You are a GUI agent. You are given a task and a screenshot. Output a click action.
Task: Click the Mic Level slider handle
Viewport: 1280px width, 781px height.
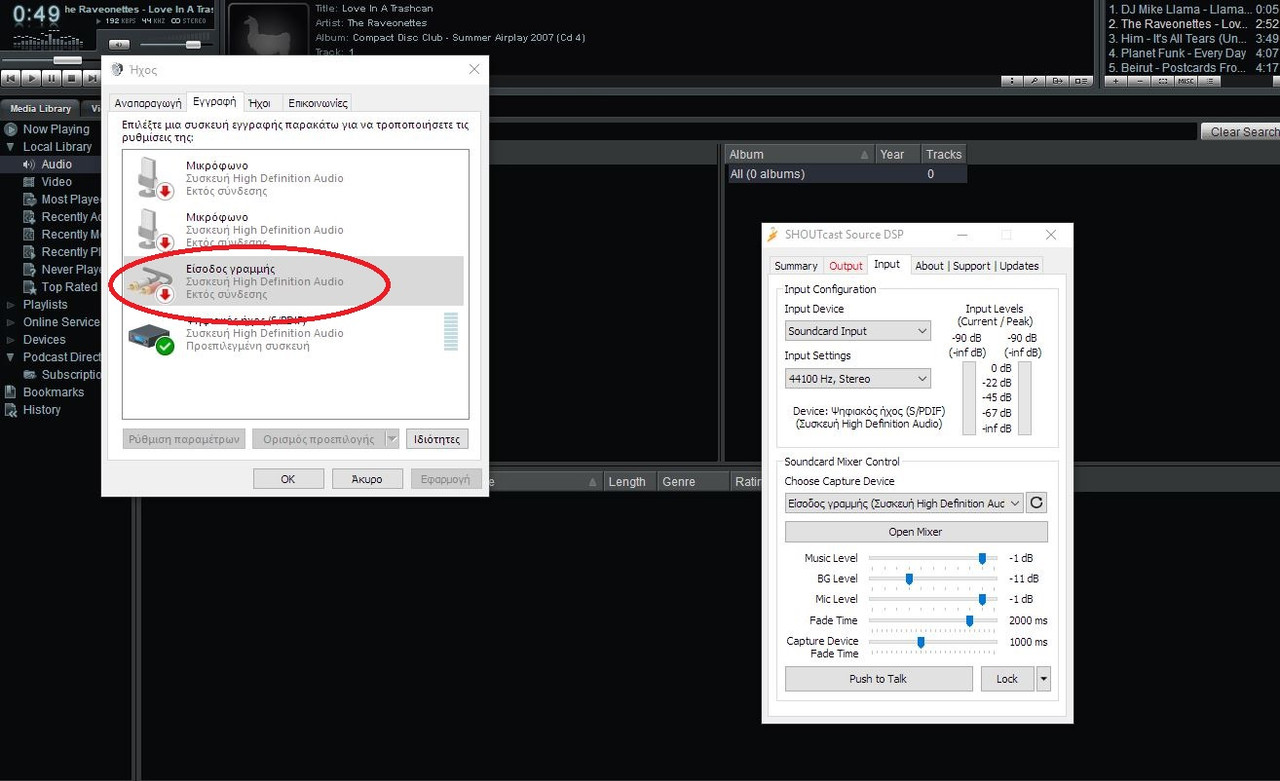click(x=982, y=599)
